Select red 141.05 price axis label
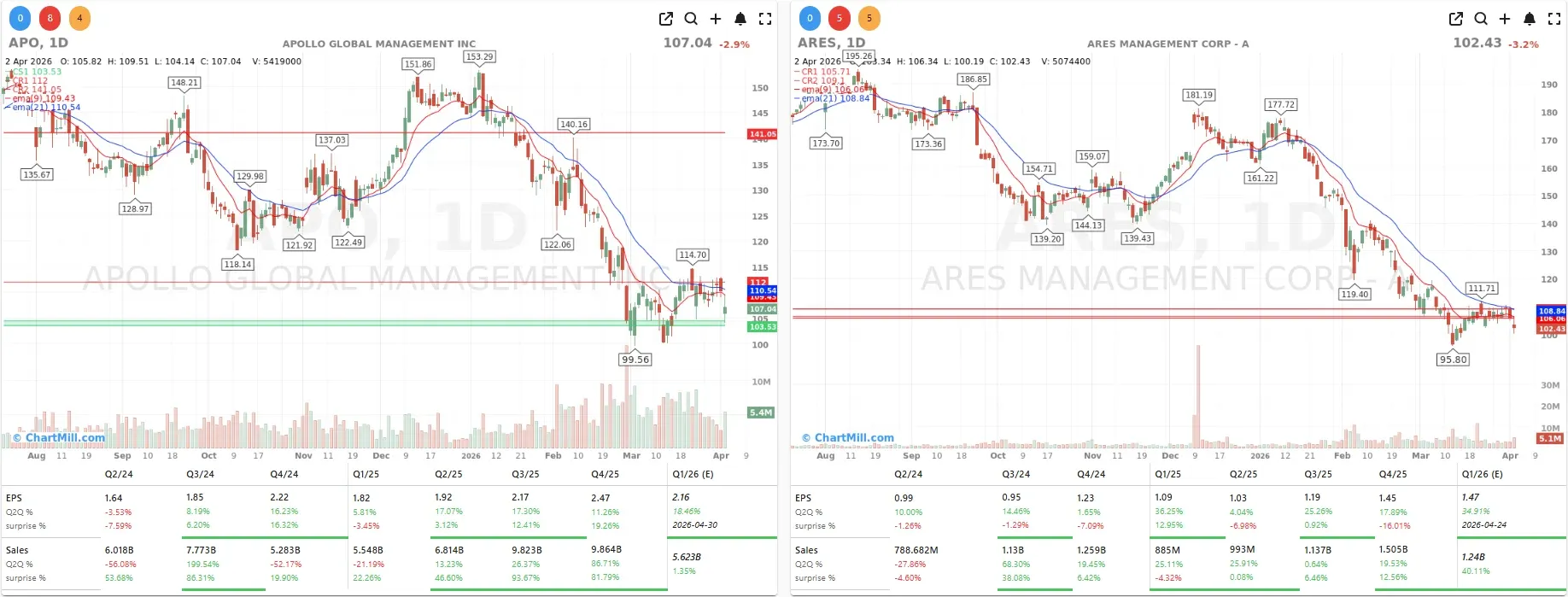The width and height of the screenshot is (1568, 597). coord(763,134)
